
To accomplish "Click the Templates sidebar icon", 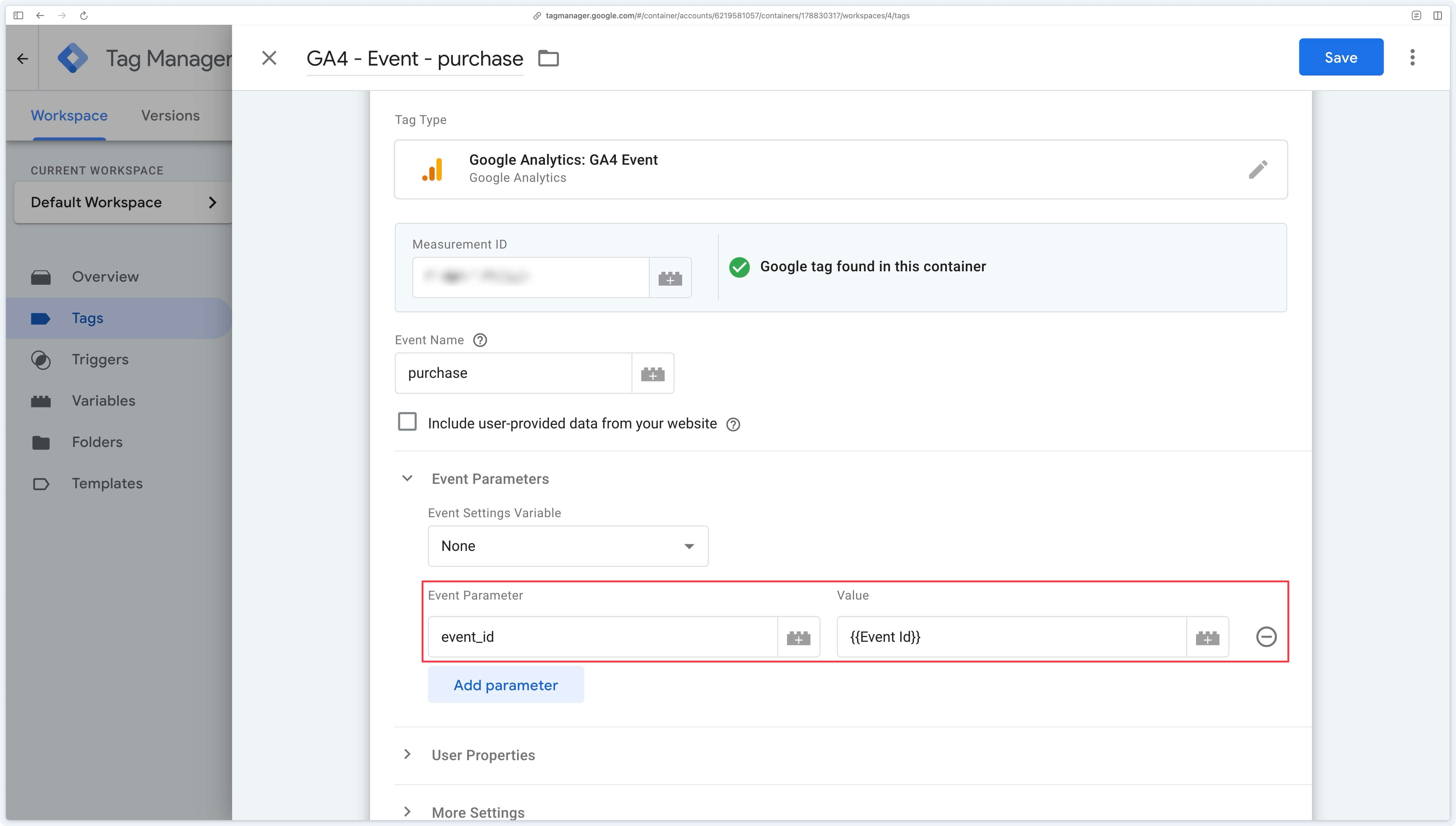I will pyautogui.click(x=41, y=484).
